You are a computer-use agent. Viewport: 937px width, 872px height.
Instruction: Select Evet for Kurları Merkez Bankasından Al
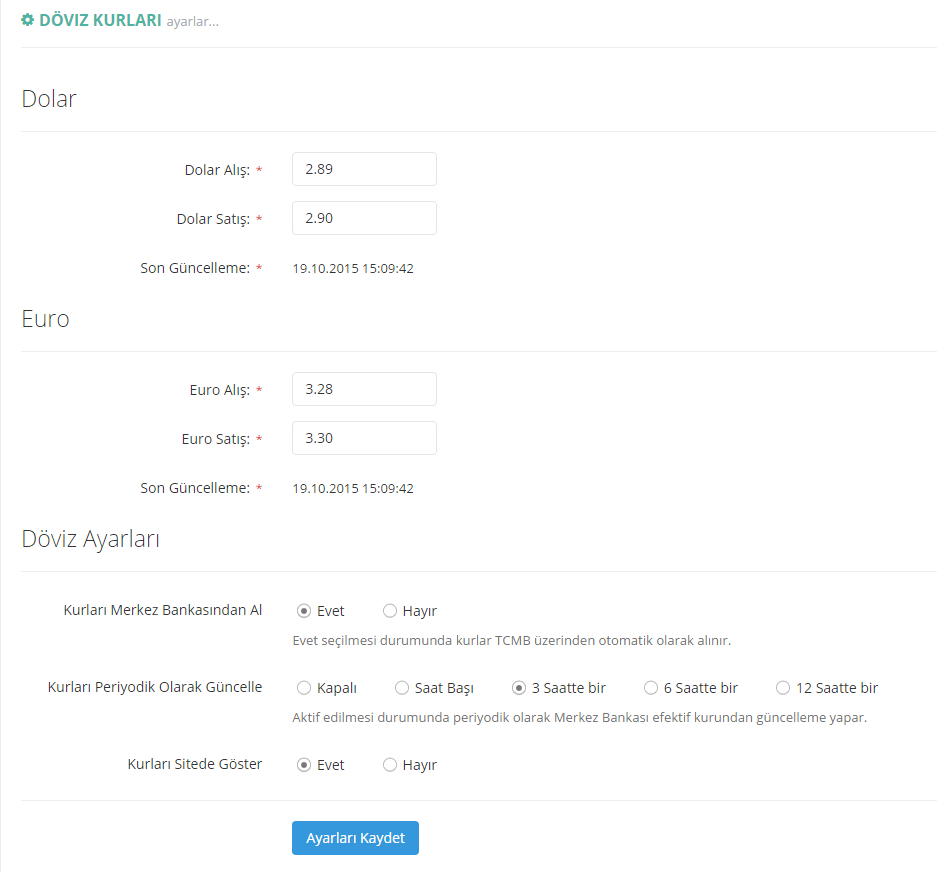click(x=304, y=611)
